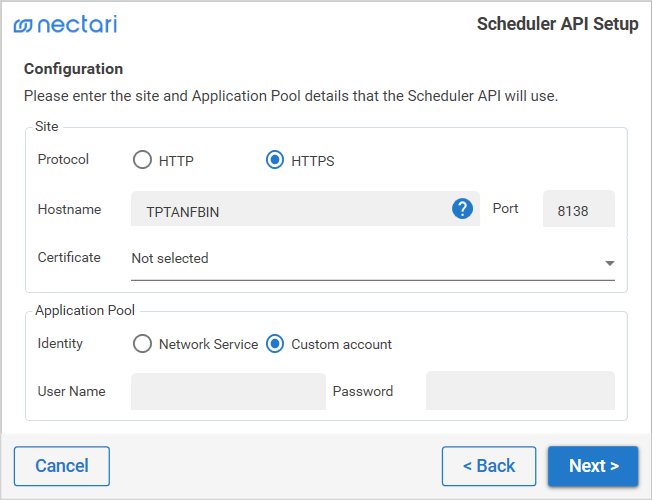
Task: Focus the Password input box
Action: click(520, 391)
